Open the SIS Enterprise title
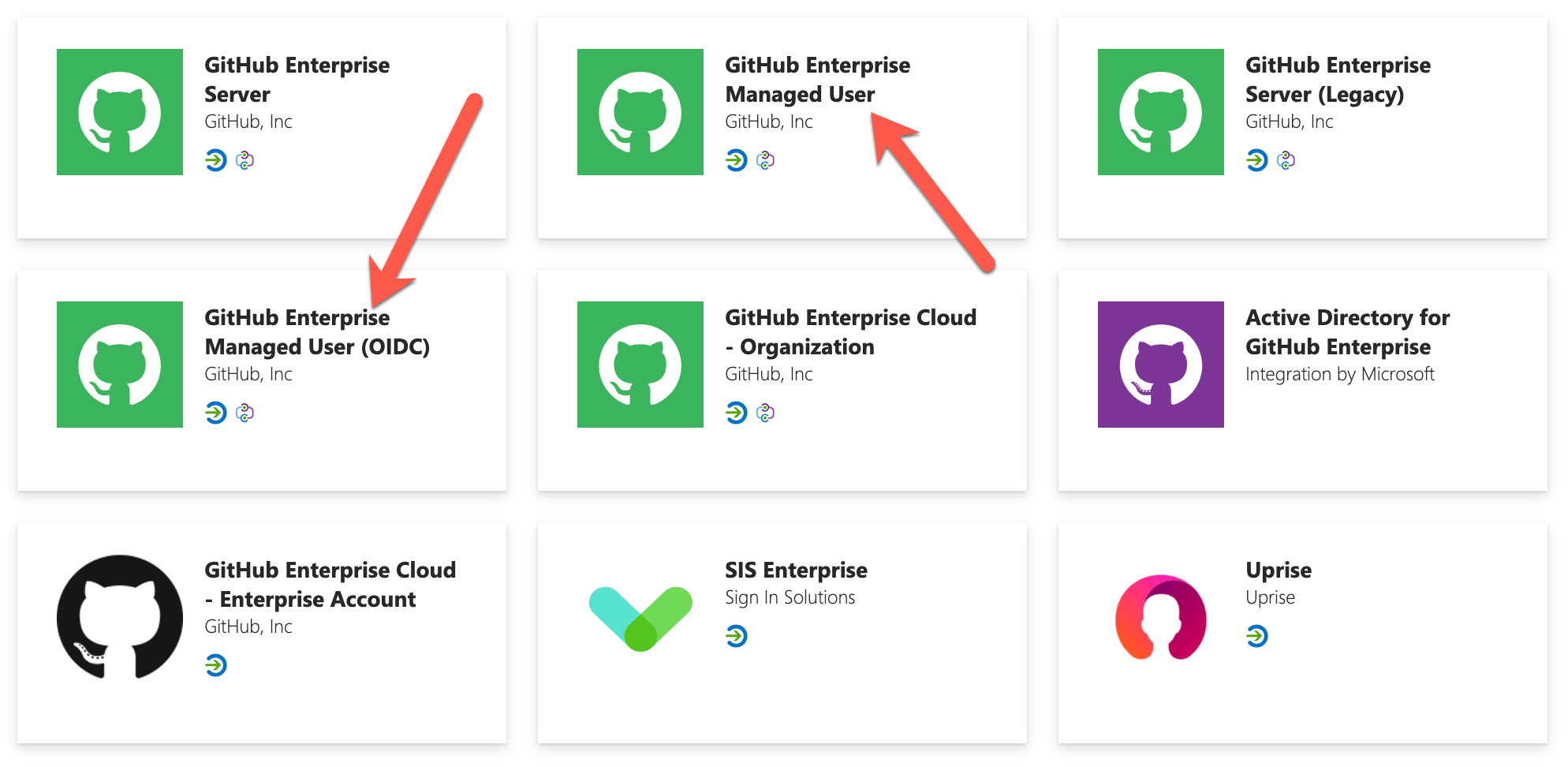The height and width of the screenshot is (767, 1568). [797, 570]
